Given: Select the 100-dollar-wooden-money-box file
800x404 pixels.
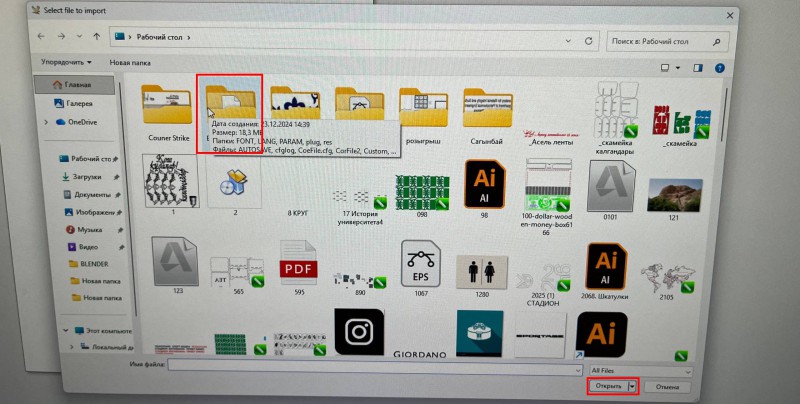Looking at the screenshot, I should click(x=546, y=196).
